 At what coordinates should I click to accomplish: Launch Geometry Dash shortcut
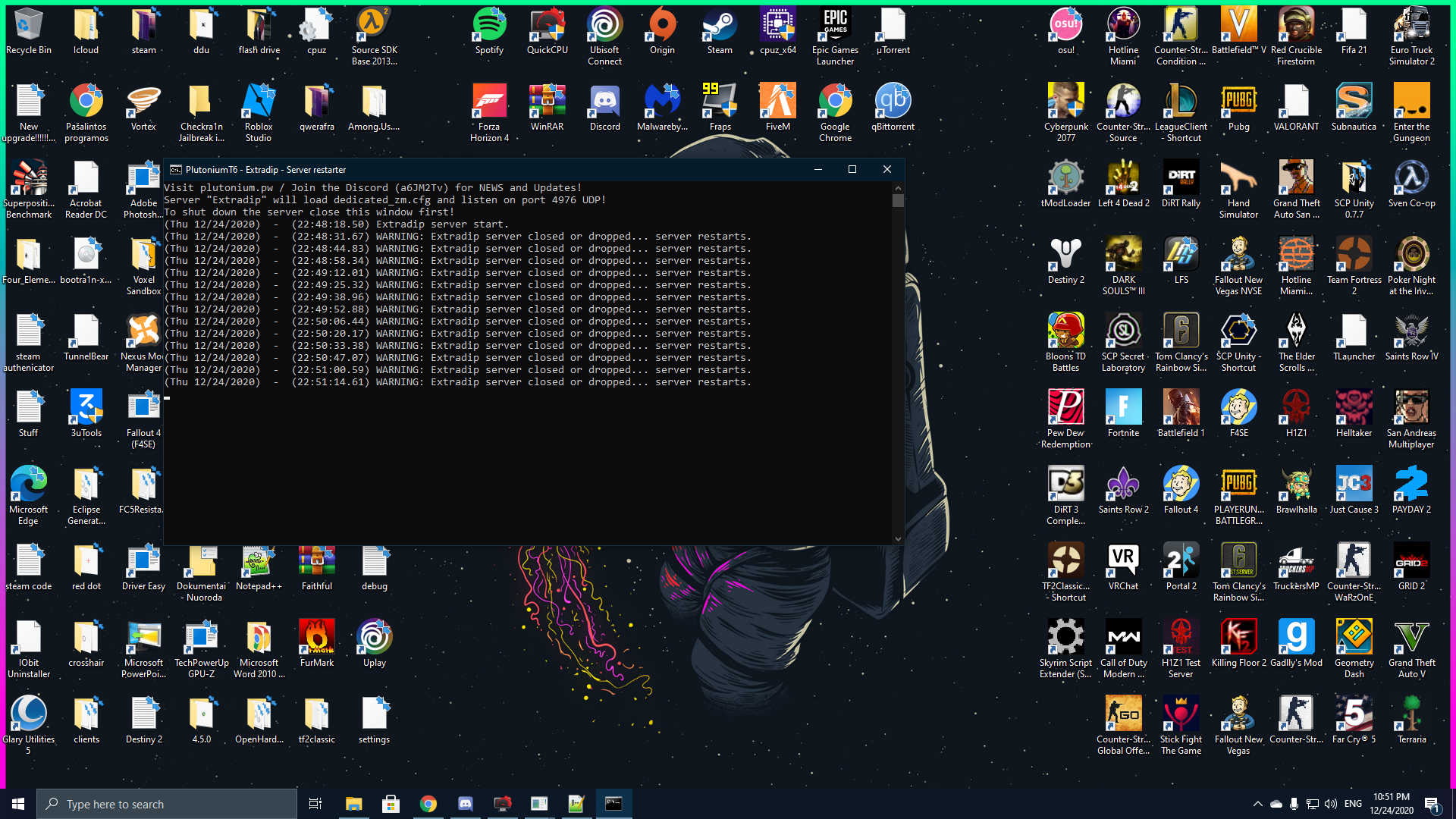point(1354,649)
